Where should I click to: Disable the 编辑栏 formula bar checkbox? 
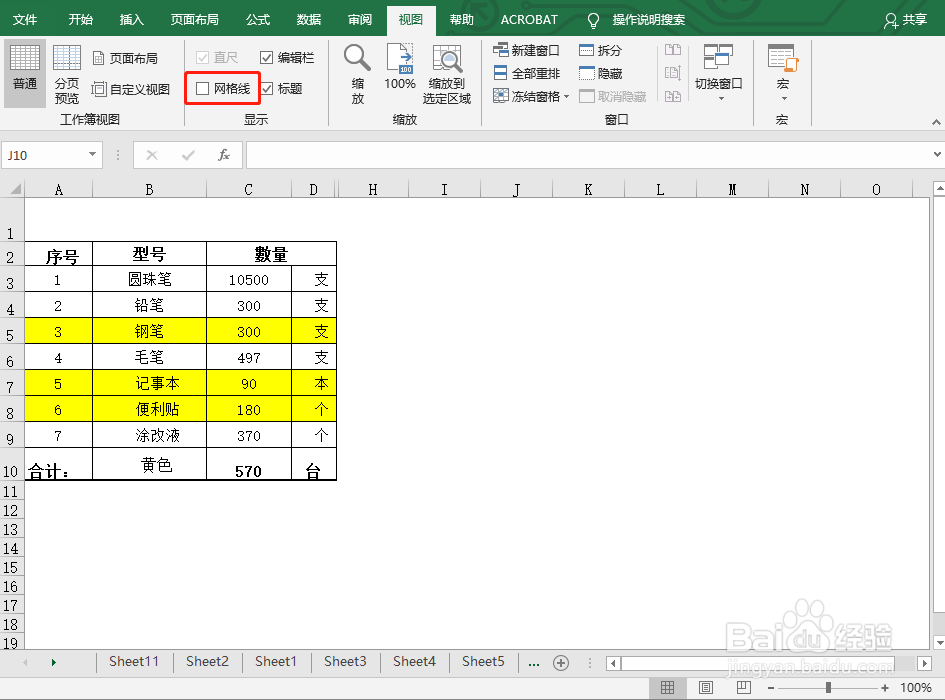pos(266,56)
